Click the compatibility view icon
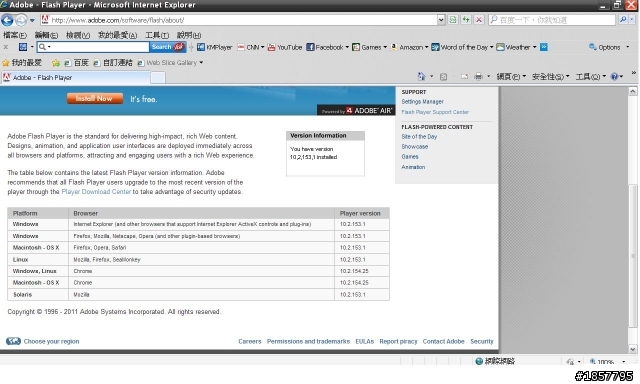640x384 pixels. pyautogui.click(x=453, y=20)
